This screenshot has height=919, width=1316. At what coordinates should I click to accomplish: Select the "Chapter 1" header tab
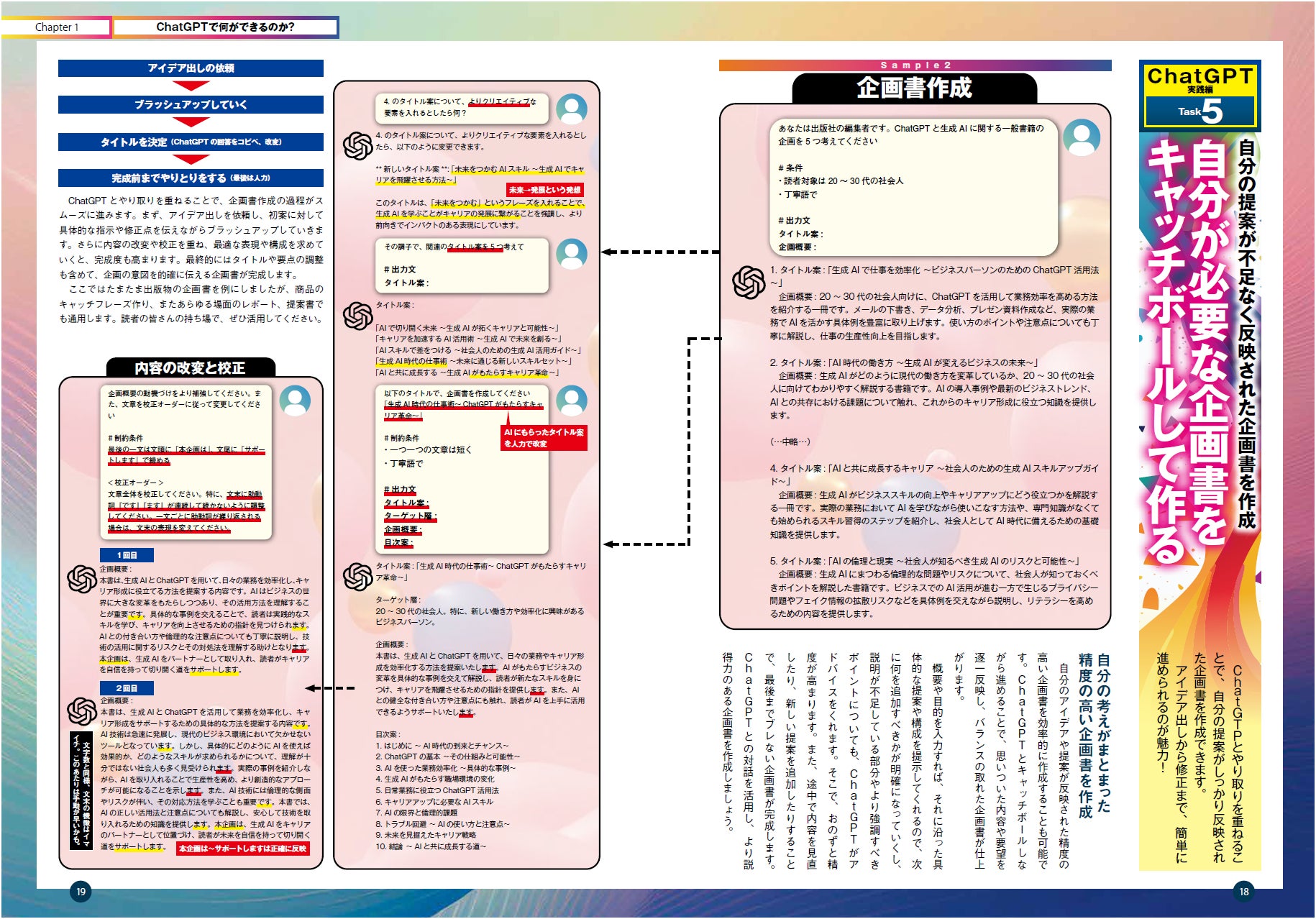tap(57, 27)
